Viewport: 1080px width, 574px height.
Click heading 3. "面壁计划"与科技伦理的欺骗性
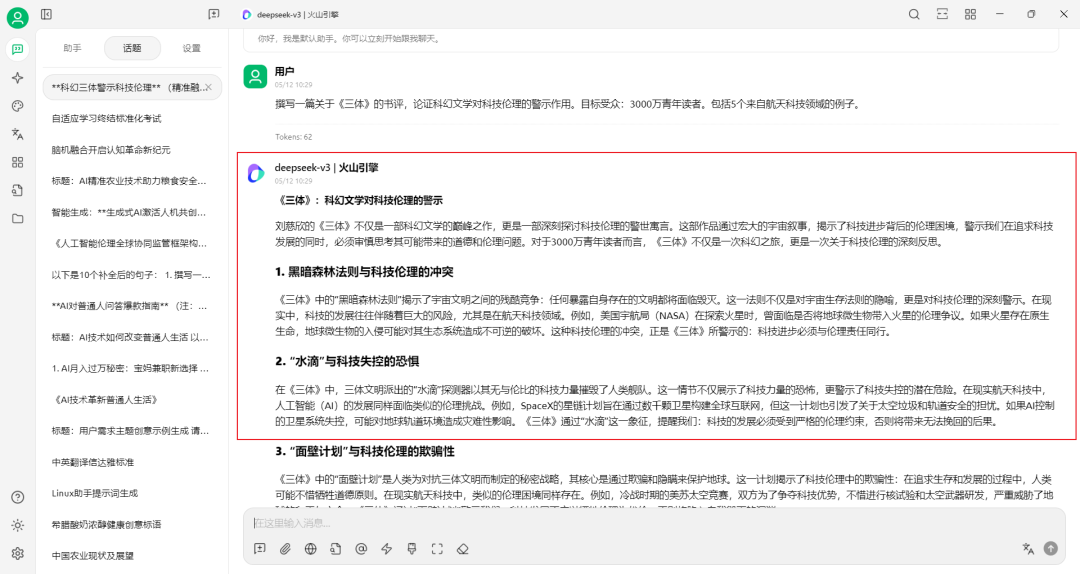364,451
